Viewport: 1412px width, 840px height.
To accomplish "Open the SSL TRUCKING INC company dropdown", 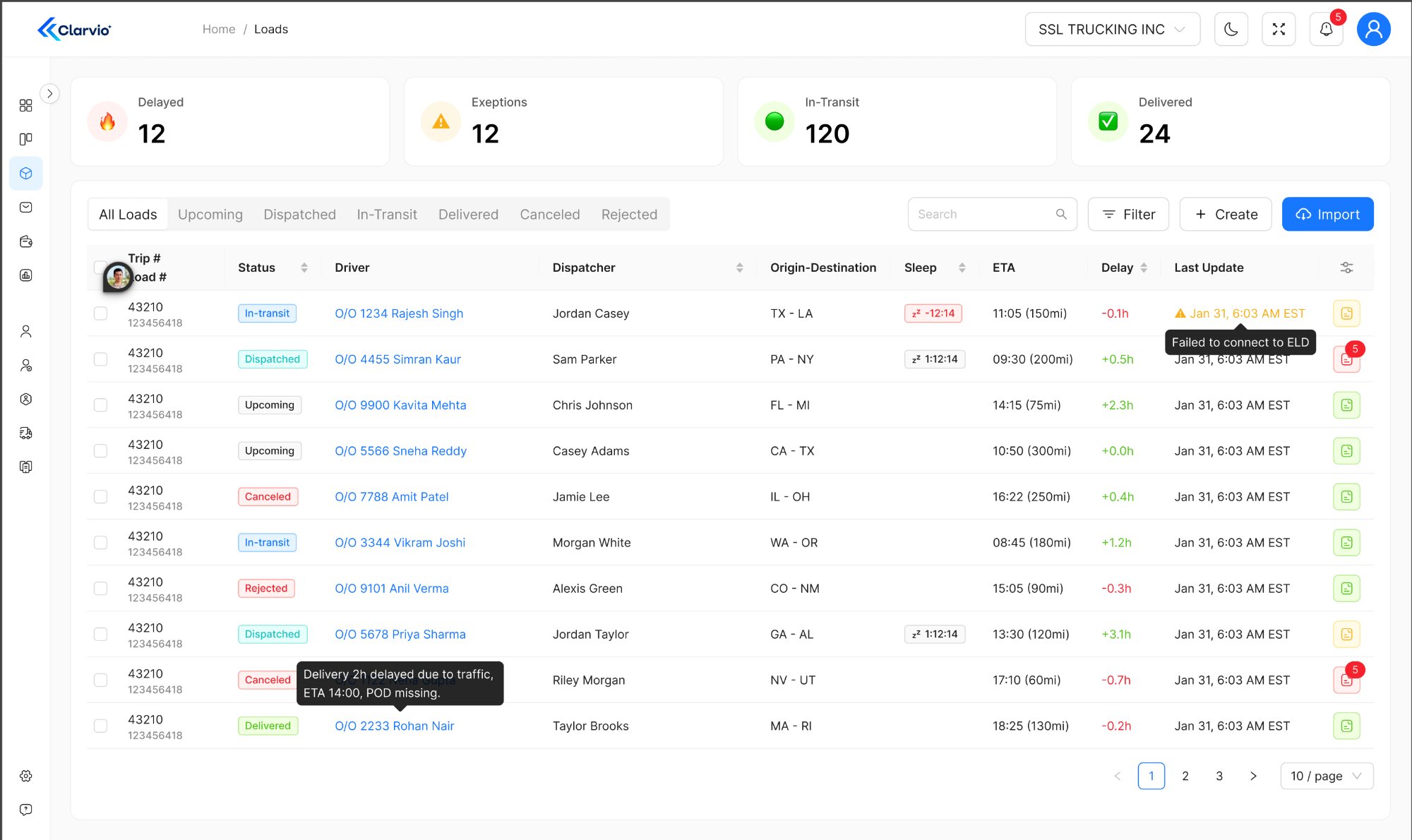I will point(1112,29).
